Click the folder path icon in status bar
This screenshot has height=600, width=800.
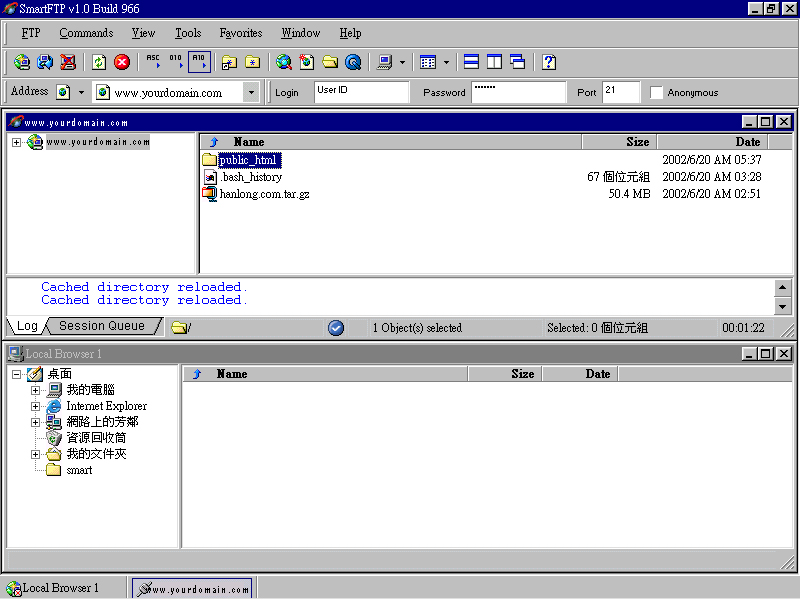[179, 328]
